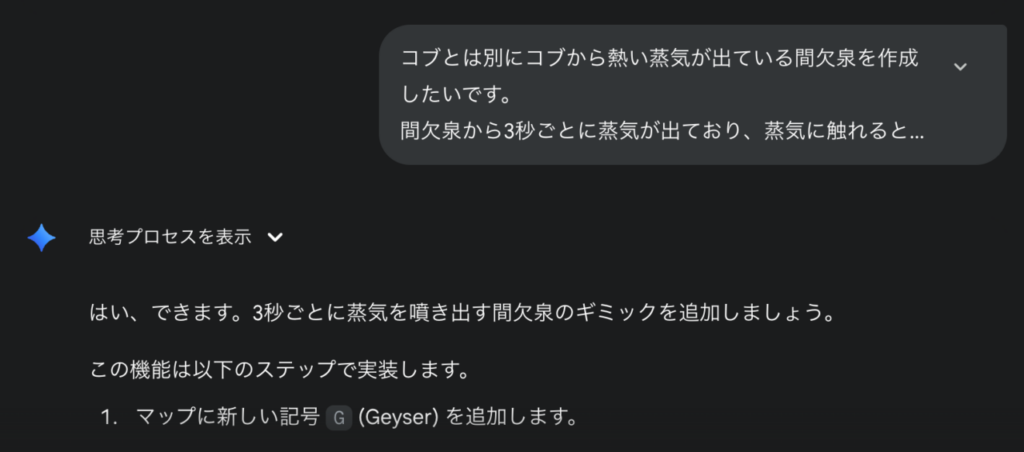Click the word (Geyser) in step one

coord(398,417)
